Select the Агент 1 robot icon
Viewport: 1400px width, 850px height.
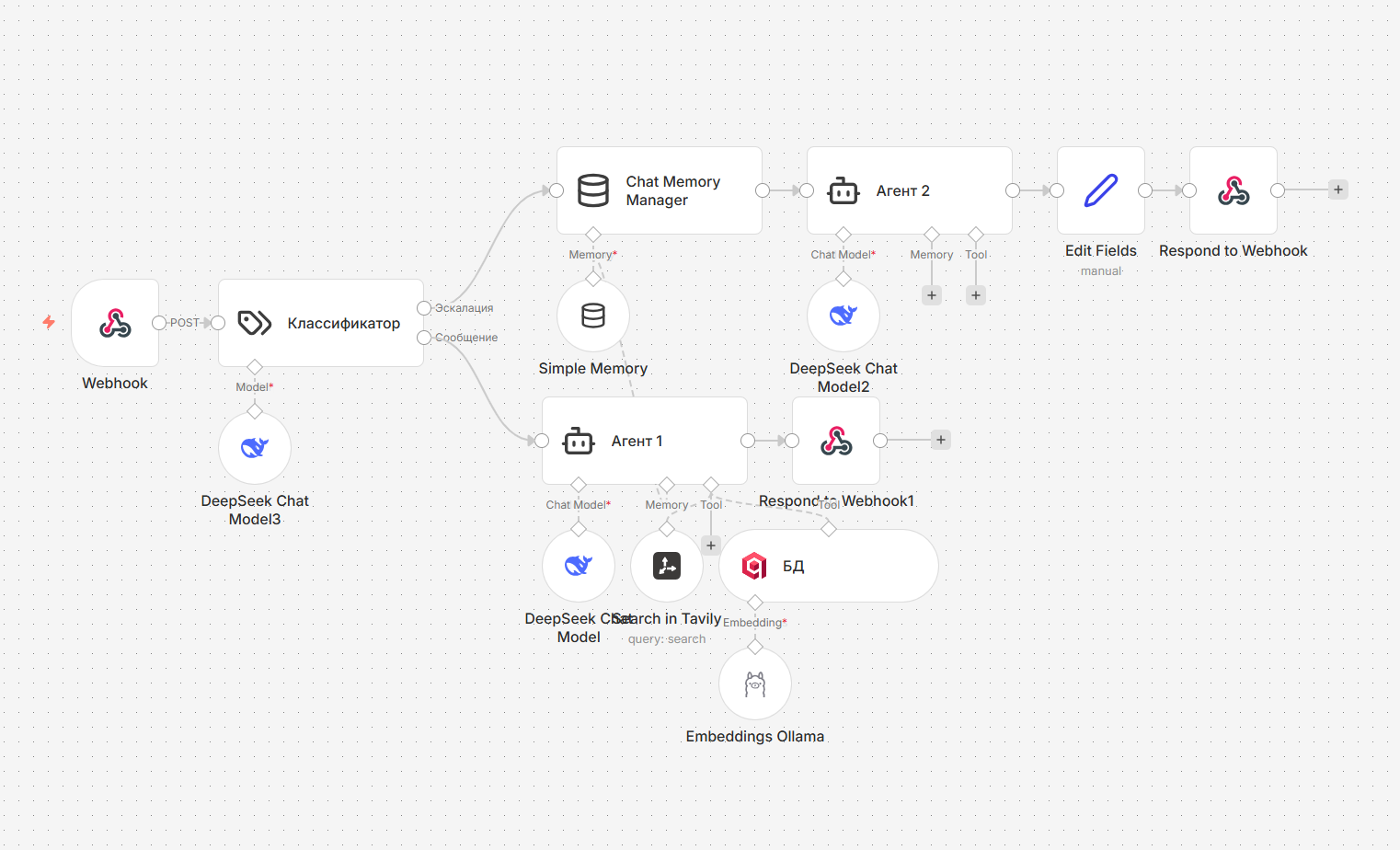tap(579, 440)
